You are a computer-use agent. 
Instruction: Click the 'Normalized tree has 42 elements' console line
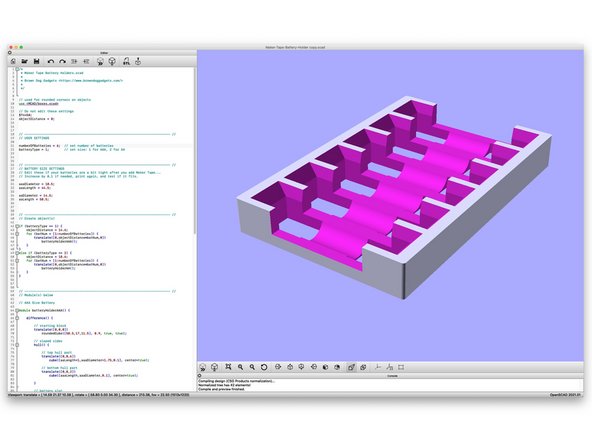pos(224,385)
